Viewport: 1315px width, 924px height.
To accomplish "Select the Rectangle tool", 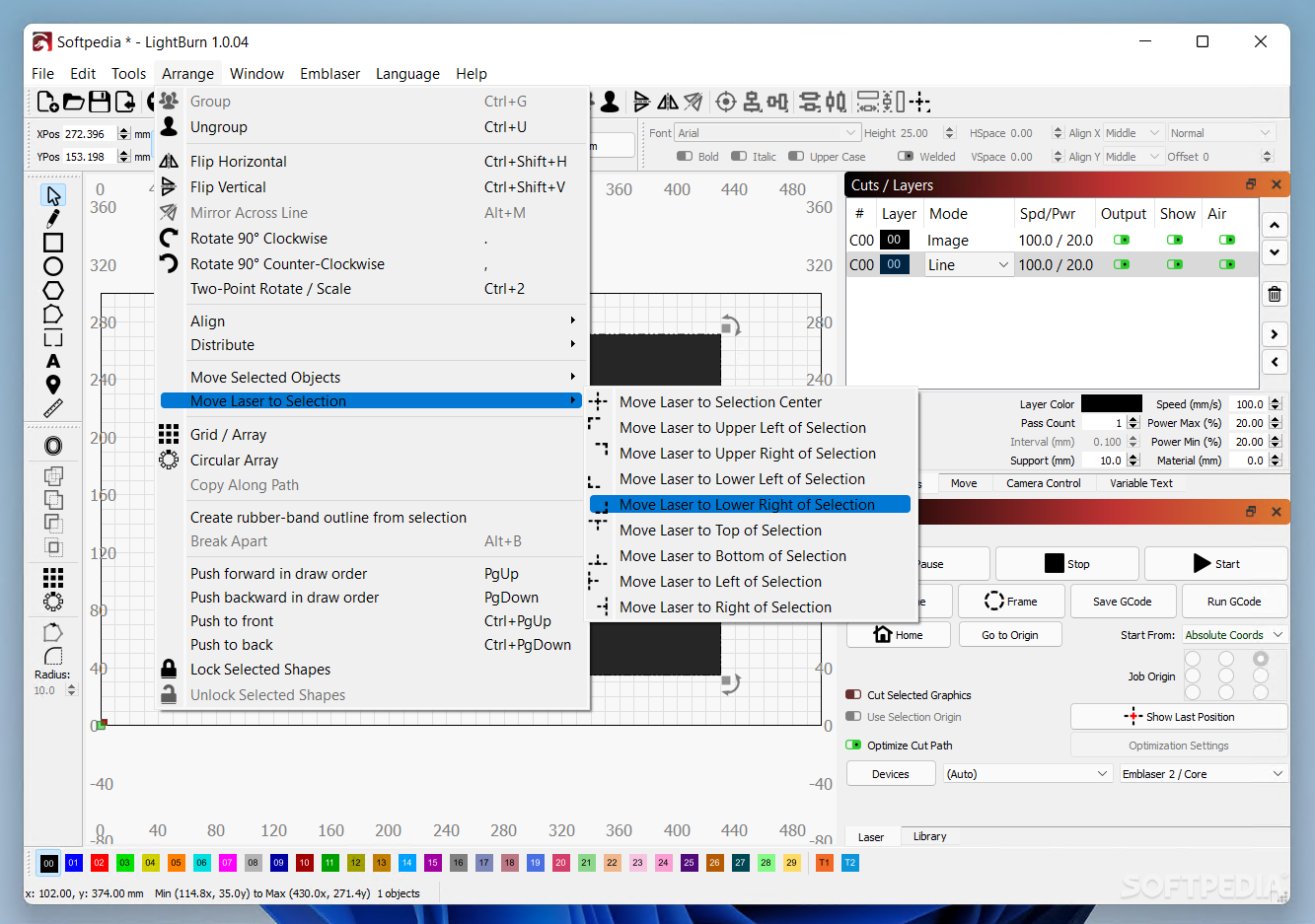I will [53, 243].
